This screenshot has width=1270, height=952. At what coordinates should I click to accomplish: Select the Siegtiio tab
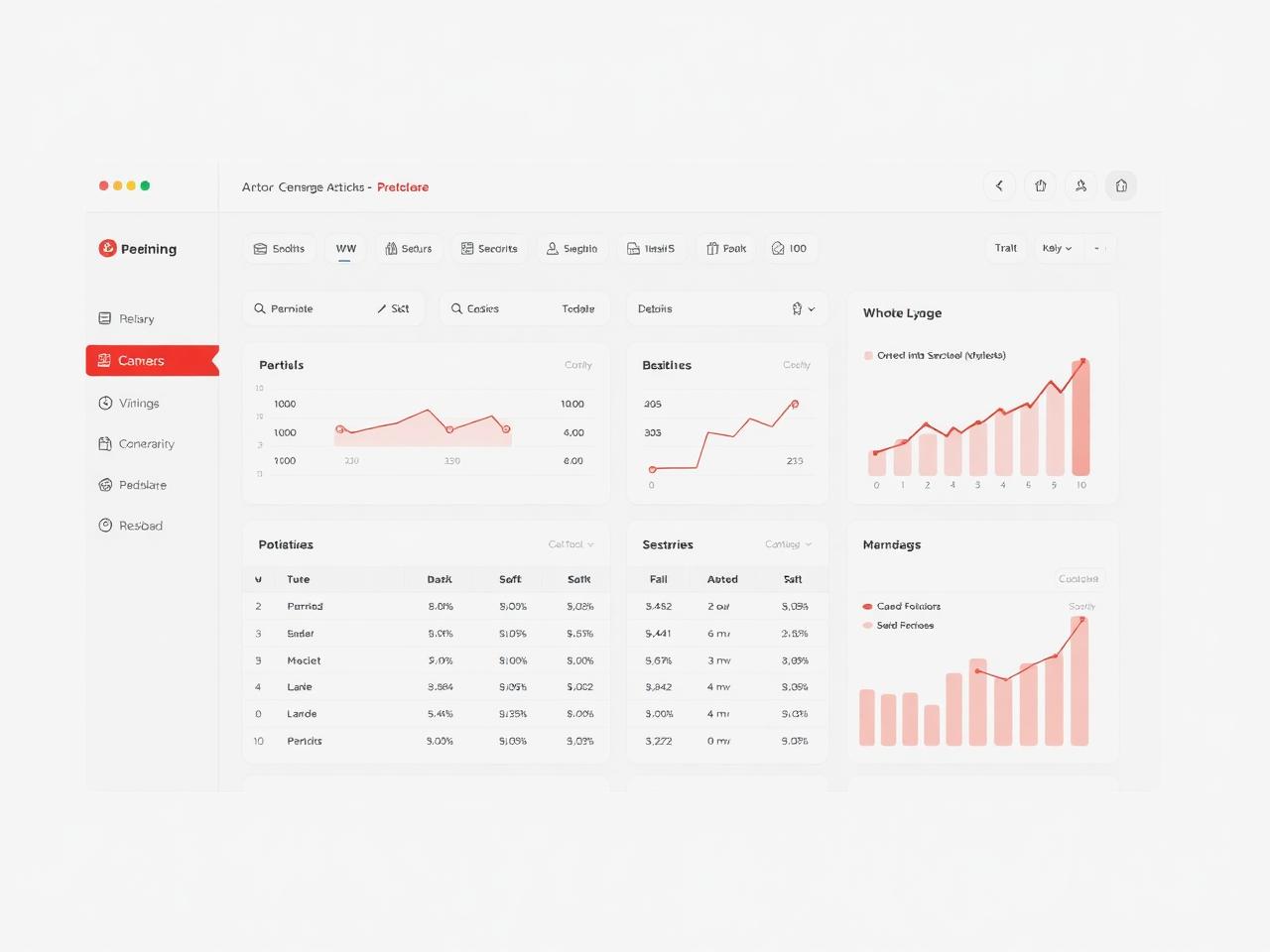click(x=572, y=249)
